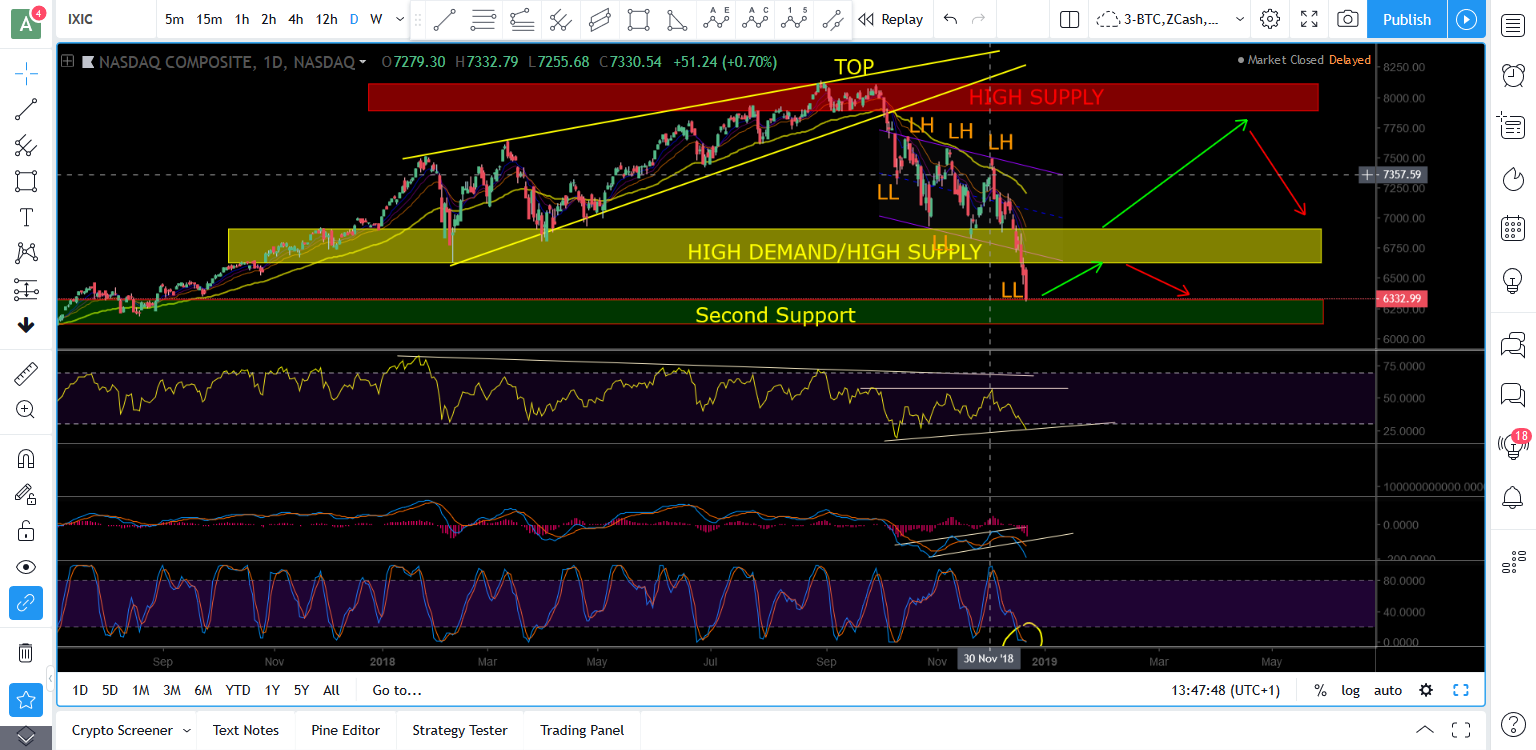Take a chart snapshot with camera icon
The width and height of the screenshot is (1536, 750).
(x=1348, y=19)
